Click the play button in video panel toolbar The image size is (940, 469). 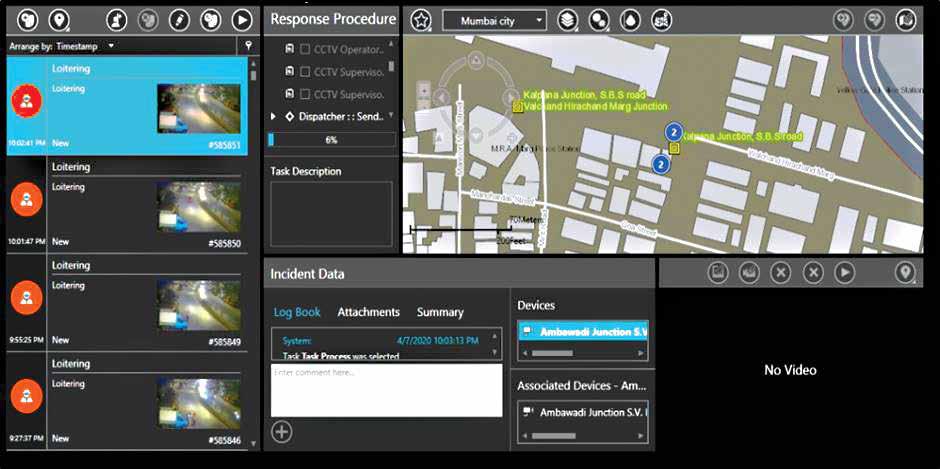pyautogui.click(x=845, y=272)
